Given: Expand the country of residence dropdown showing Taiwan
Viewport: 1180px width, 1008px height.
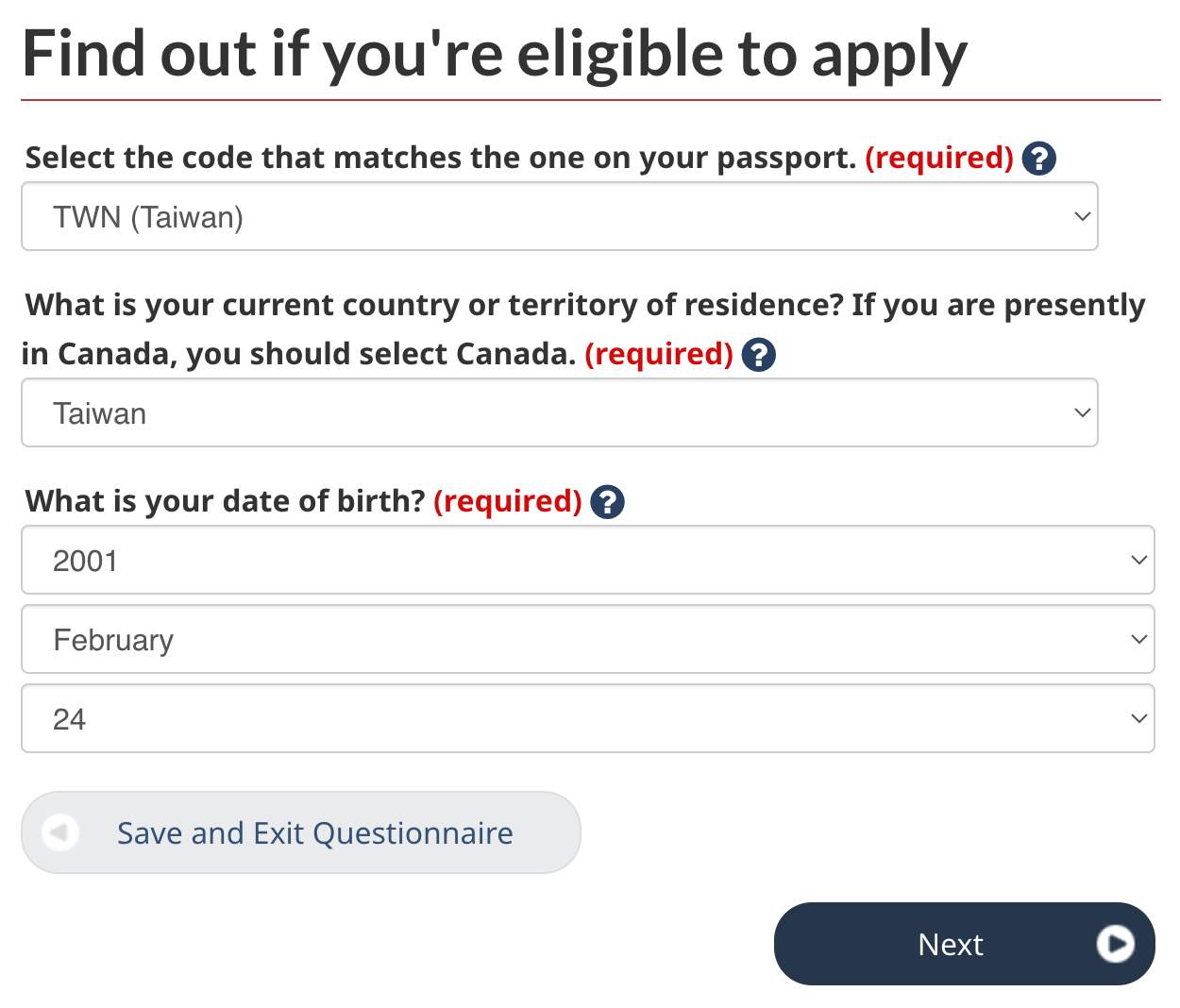Looking at the screenshot, I should [x=559, y=413].
